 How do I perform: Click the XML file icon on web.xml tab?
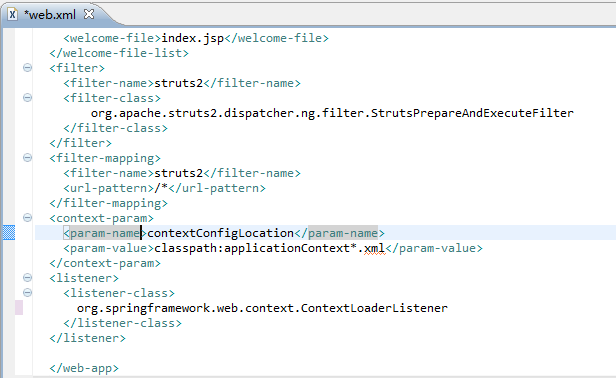(x=13, y=15)
